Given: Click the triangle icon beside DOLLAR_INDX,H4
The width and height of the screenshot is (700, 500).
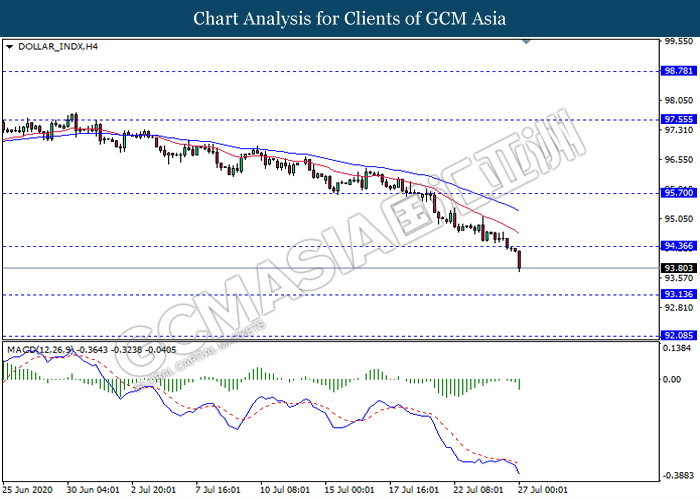Looking at the screenshot, I should (9, 46).
